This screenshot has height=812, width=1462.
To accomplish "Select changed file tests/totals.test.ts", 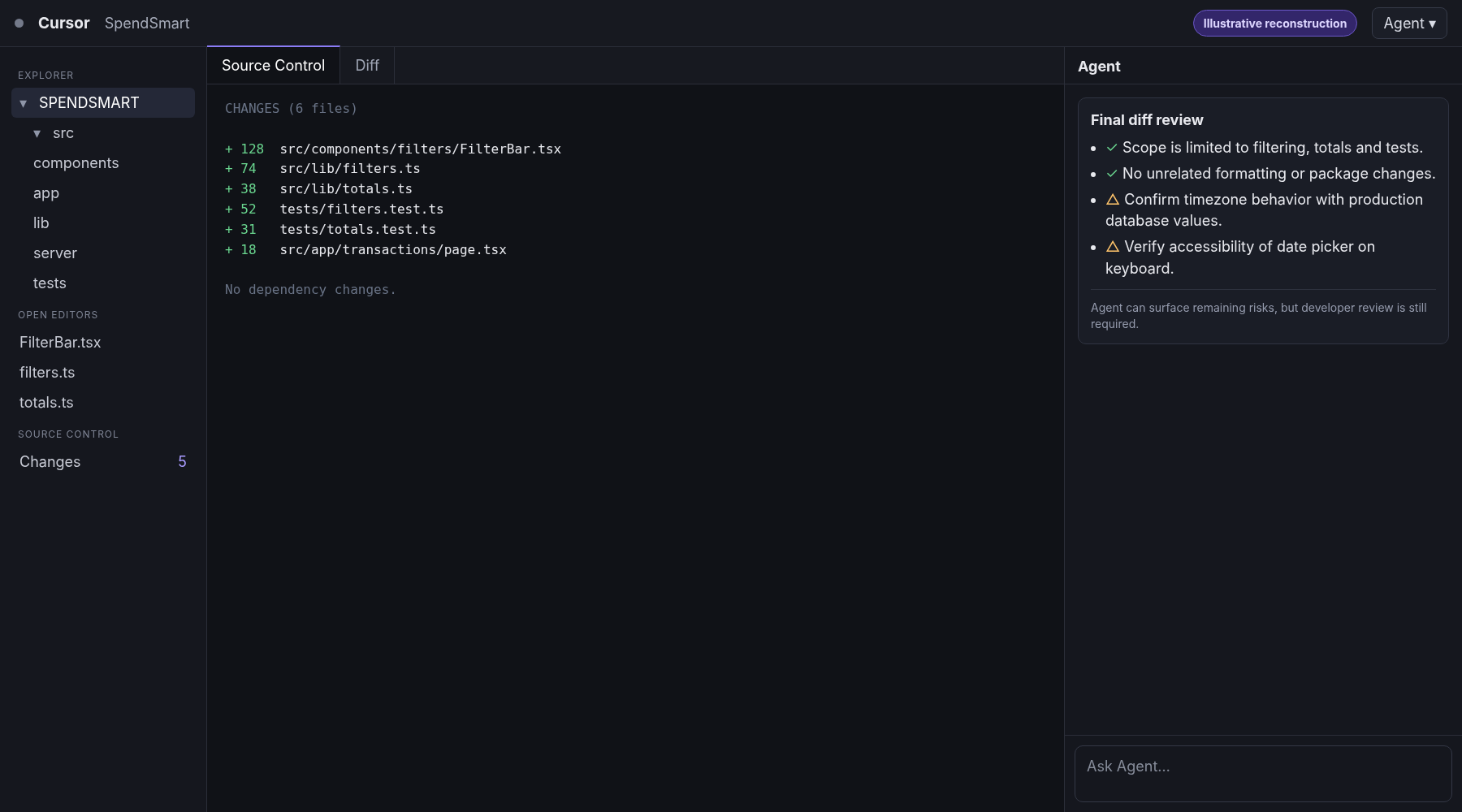I will pos(357,230).
